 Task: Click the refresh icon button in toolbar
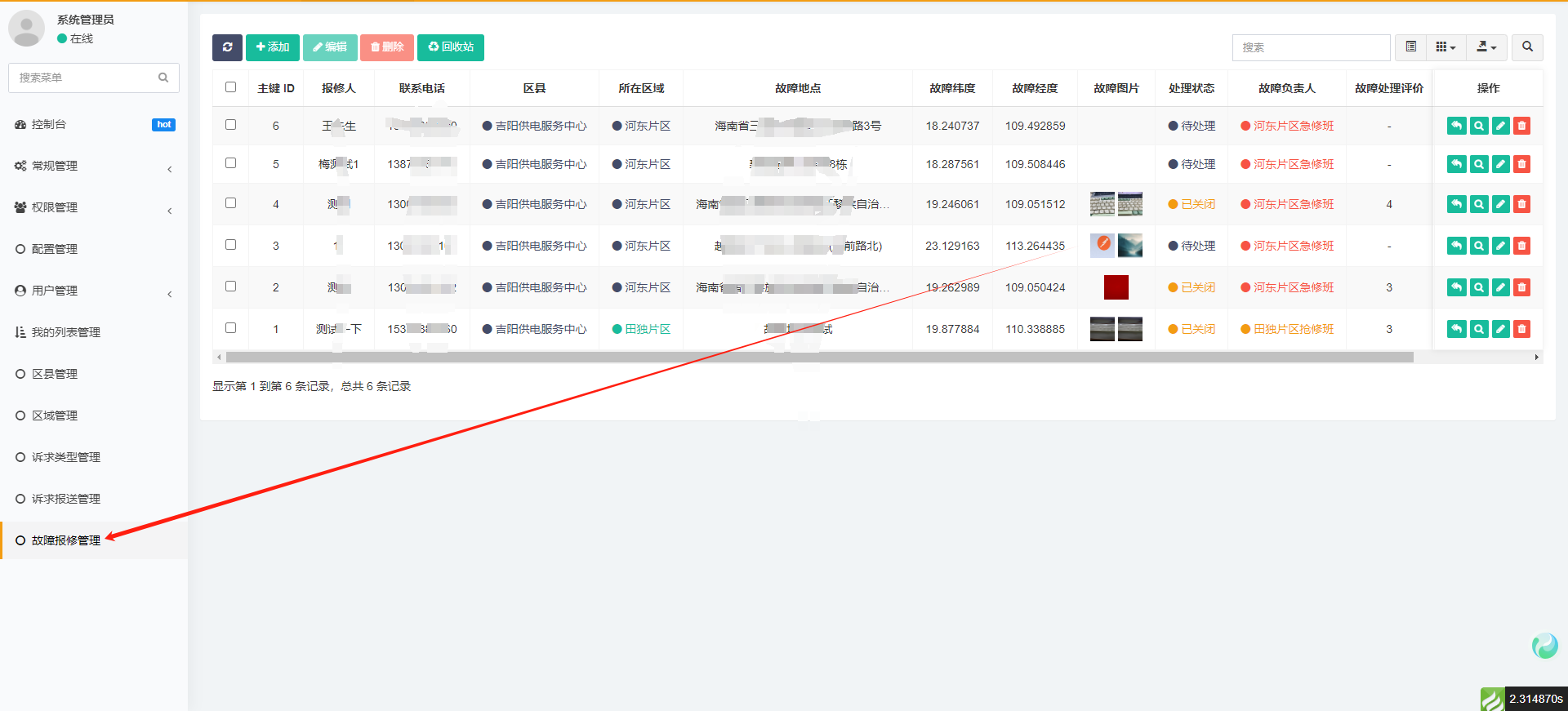point(227,47)
